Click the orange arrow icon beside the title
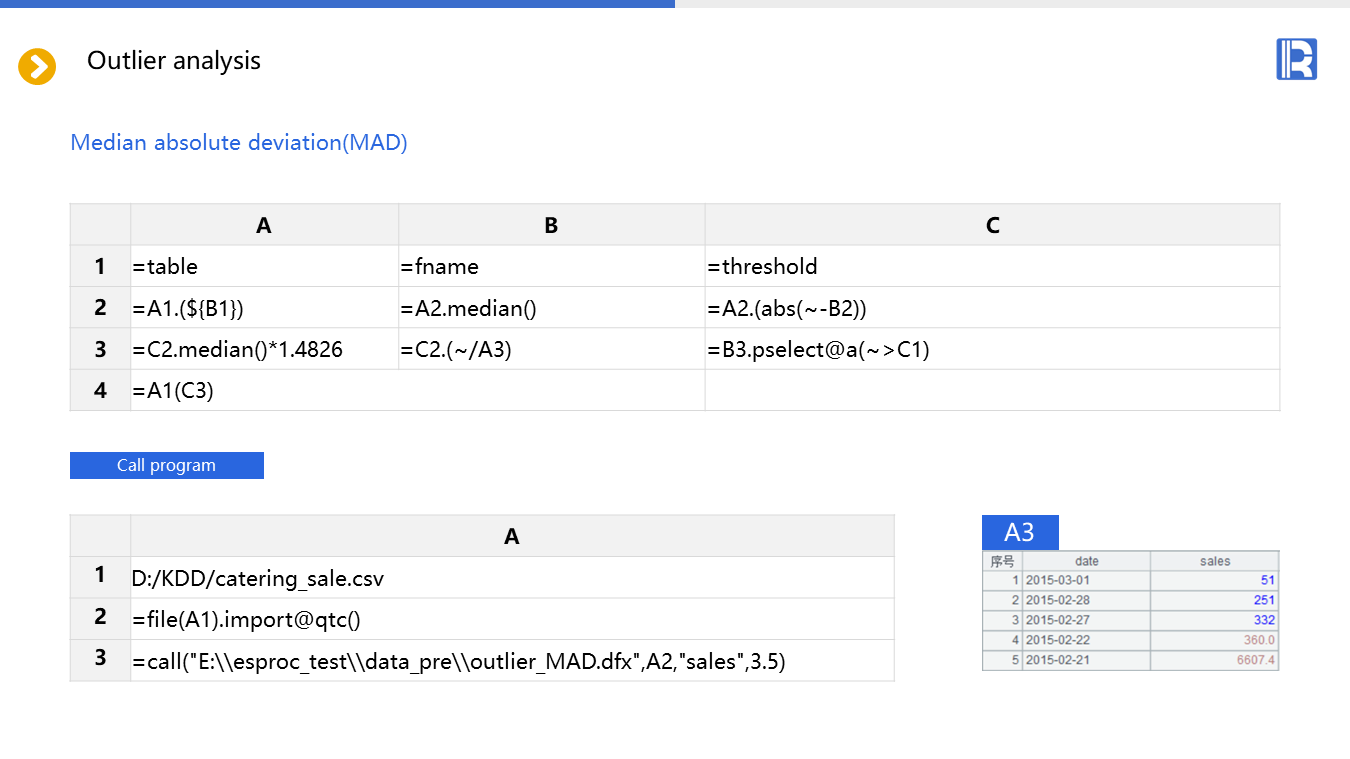 click(37, 67)
